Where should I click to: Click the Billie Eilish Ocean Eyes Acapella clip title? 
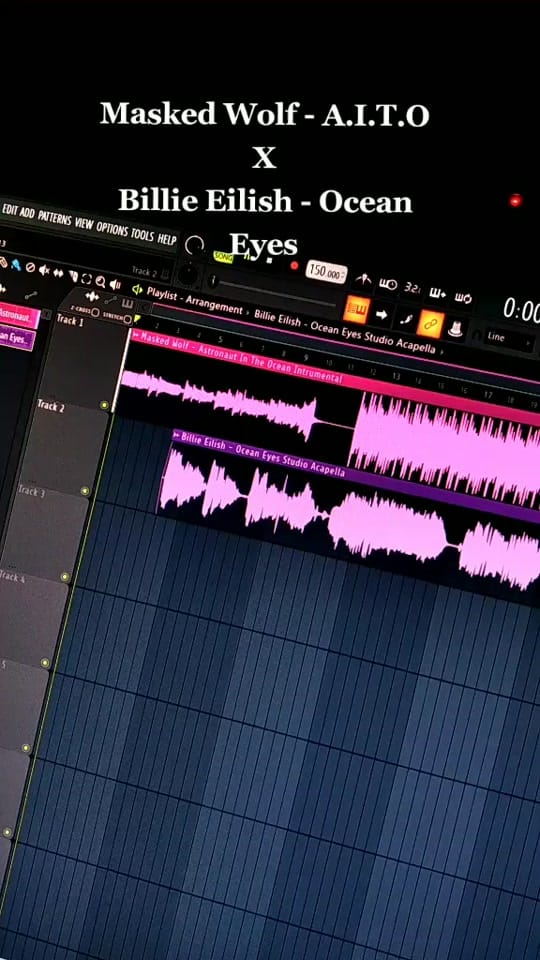point(263,456)
